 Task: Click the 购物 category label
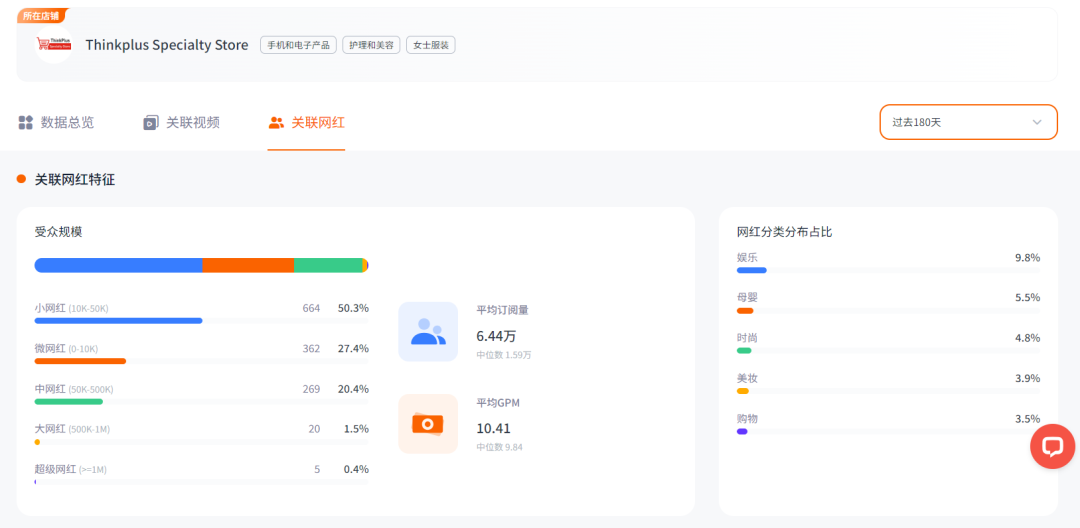pos(747,419)
